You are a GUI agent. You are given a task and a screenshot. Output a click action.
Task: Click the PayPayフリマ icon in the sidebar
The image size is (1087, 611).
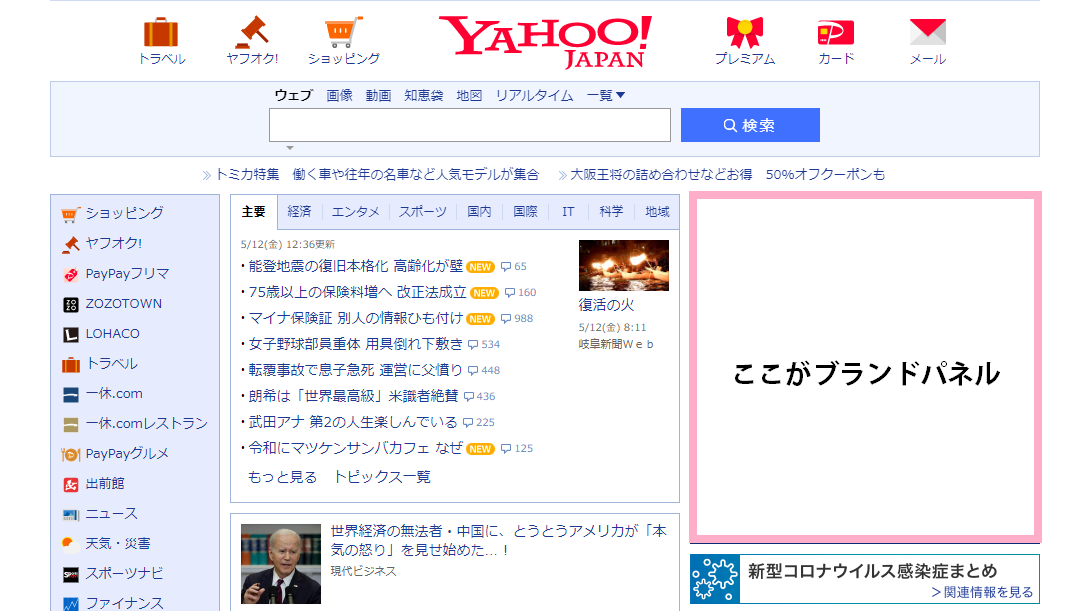[x=71, y=275]
